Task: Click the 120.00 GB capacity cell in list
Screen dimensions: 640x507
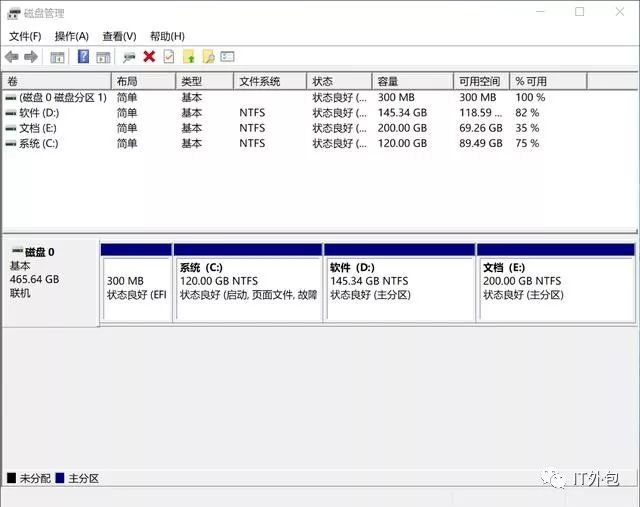Action: (402, 143)
